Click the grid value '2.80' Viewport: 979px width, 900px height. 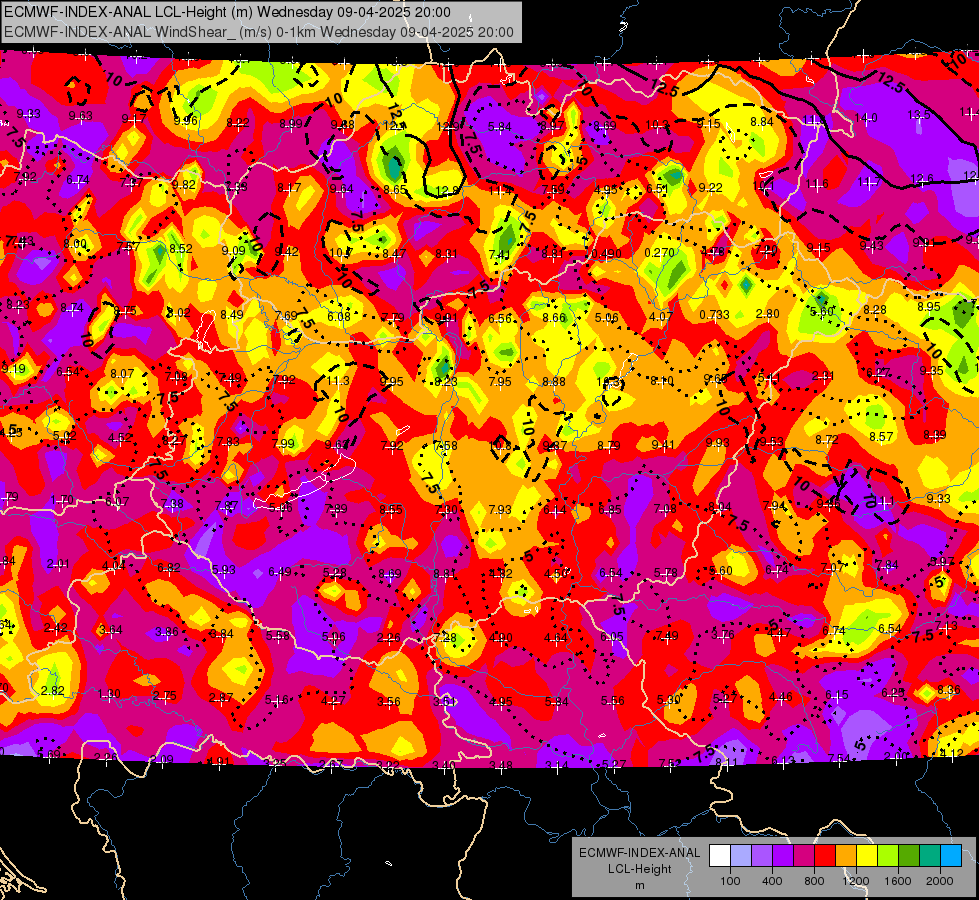[767, 314]
